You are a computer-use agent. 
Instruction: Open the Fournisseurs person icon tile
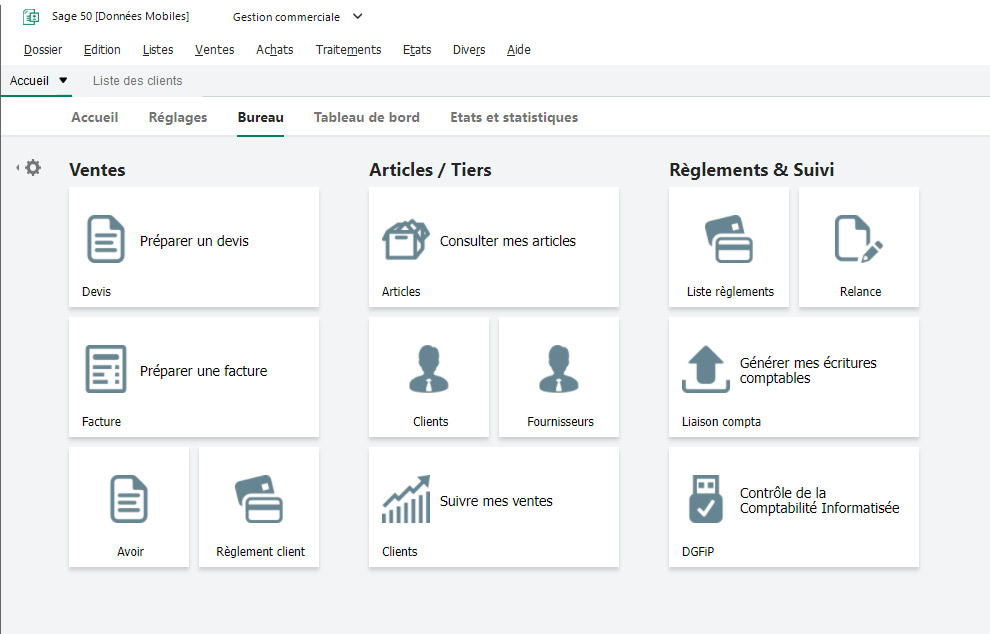click(559, 369)
